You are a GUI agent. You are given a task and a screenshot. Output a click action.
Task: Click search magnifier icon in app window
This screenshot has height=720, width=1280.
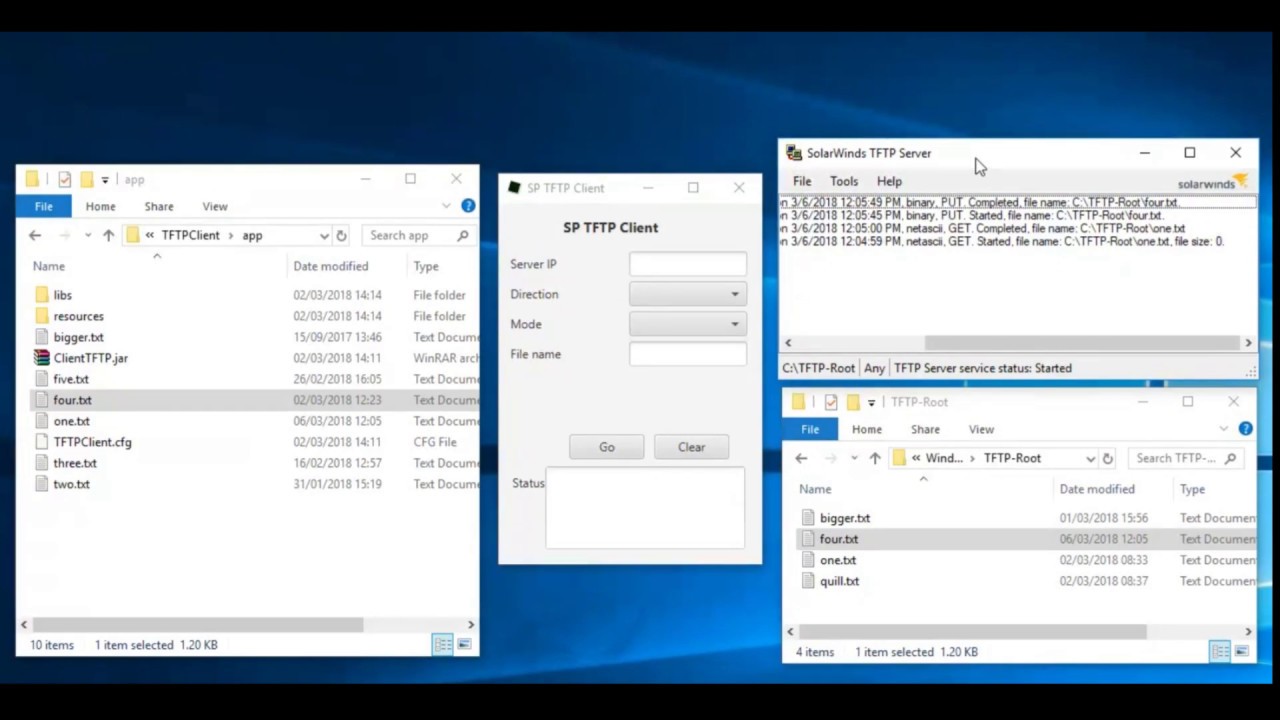[x=462, y=236]
